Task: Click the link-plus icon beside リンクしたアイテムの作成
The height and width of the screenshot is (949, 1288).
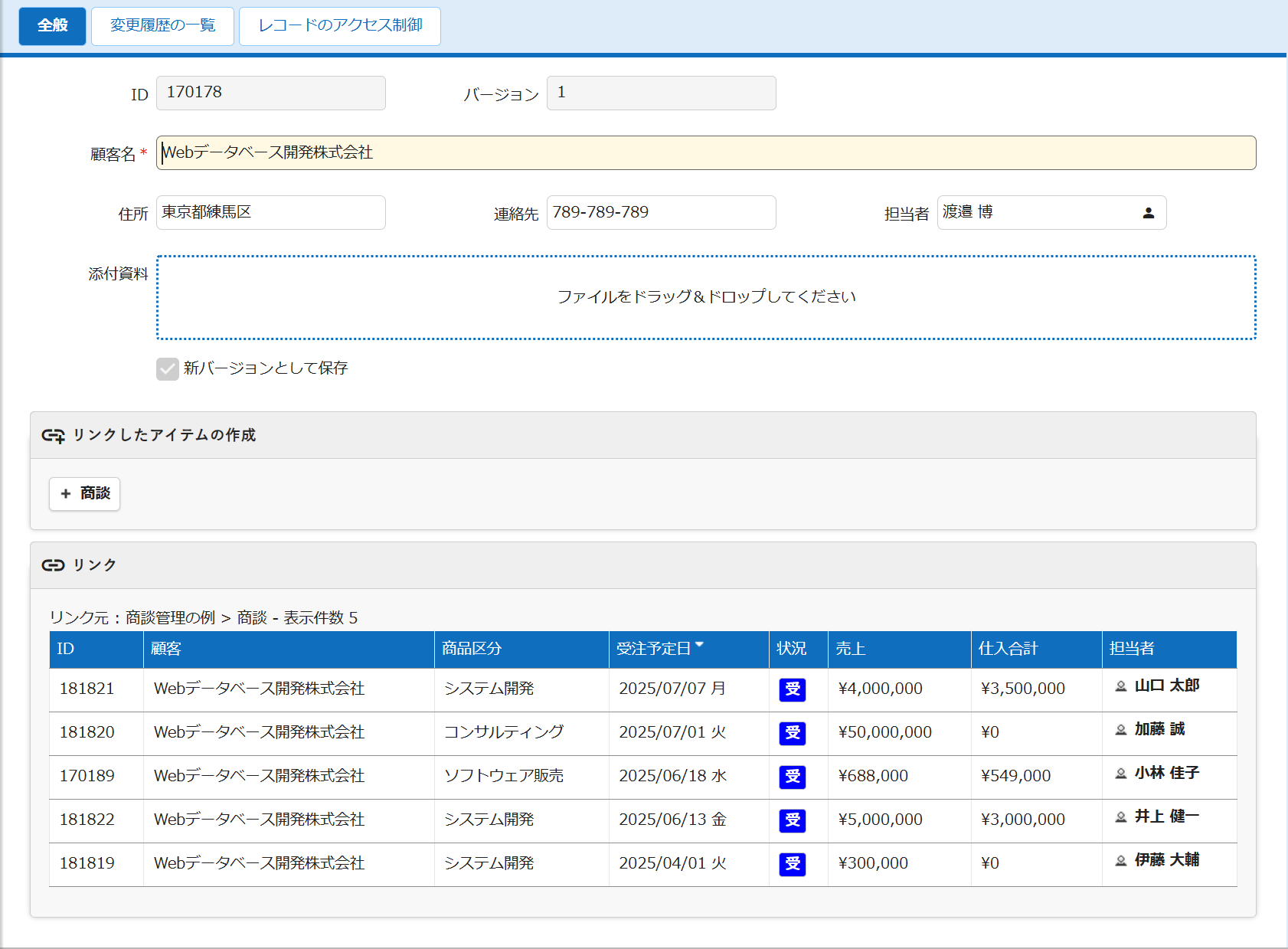Action: click(53, 436)
